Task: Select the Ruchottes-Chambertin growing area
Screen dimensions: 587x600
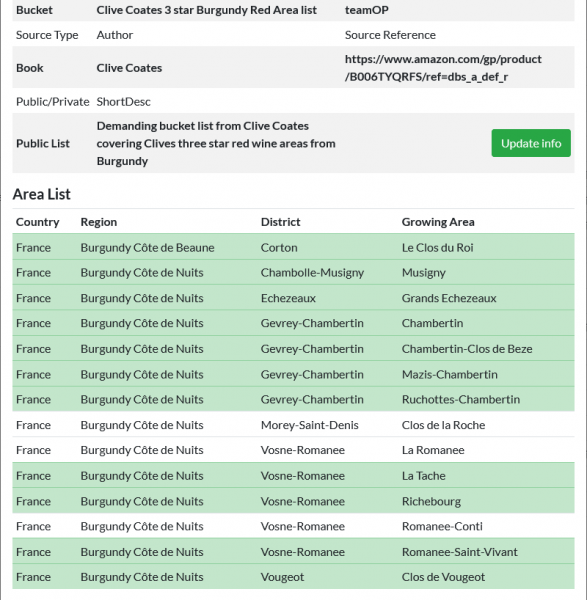Action: click(x=461, y=399)
